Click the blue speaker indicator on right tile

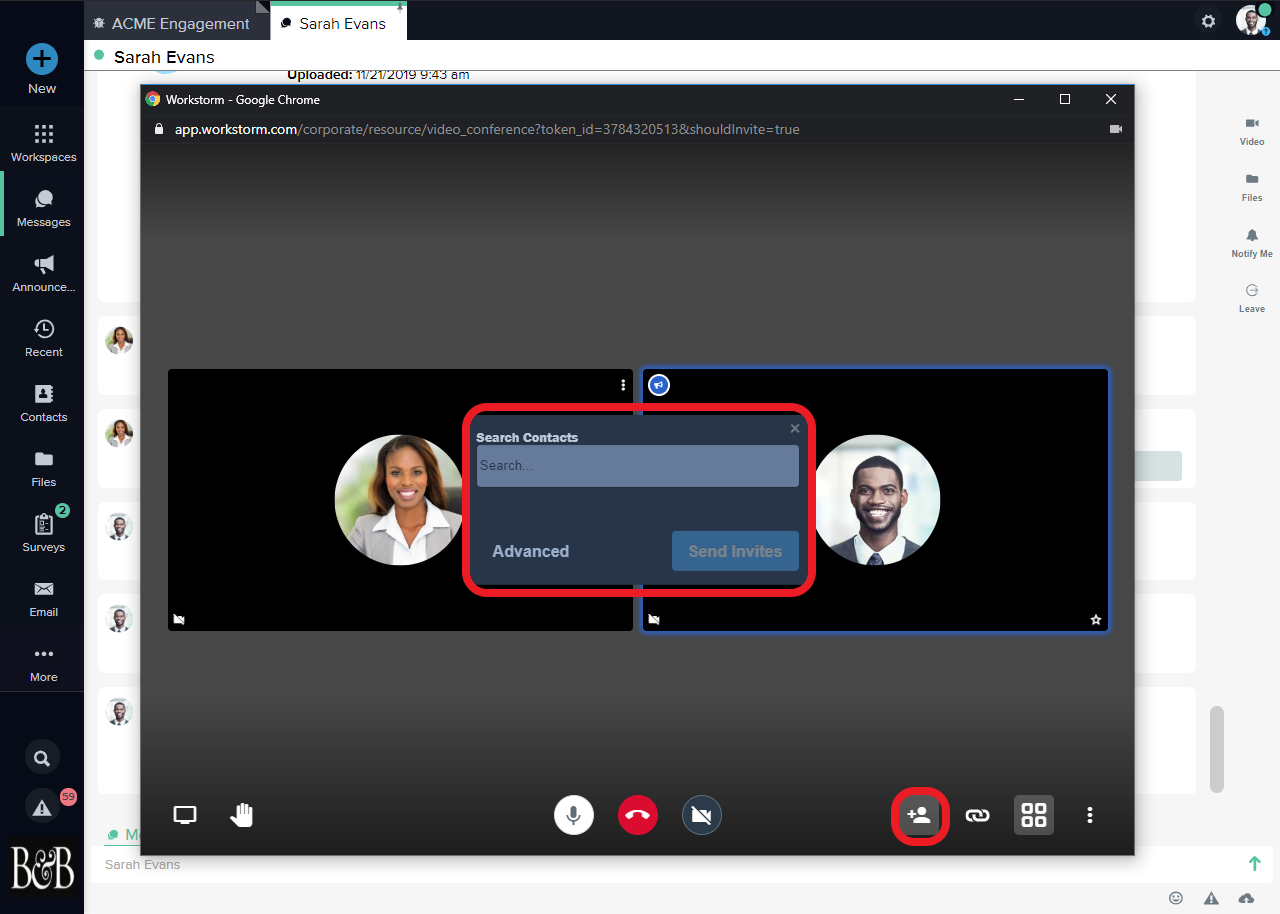[659, 385]
